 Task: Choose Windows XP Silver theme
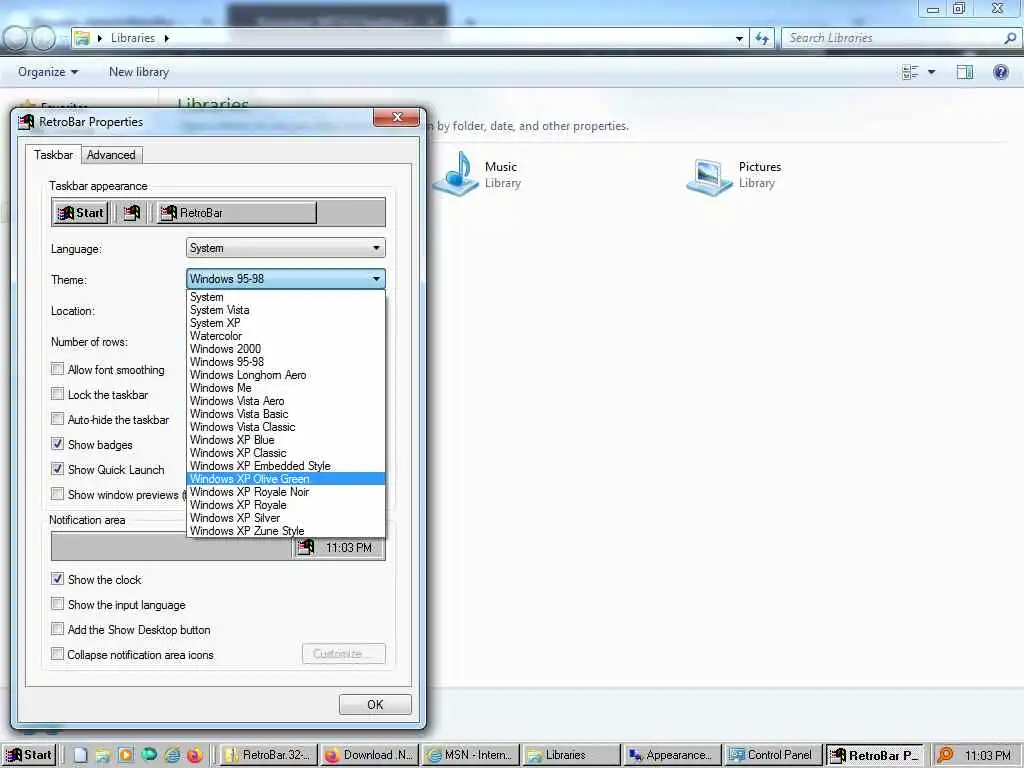(x=285, y=518)
